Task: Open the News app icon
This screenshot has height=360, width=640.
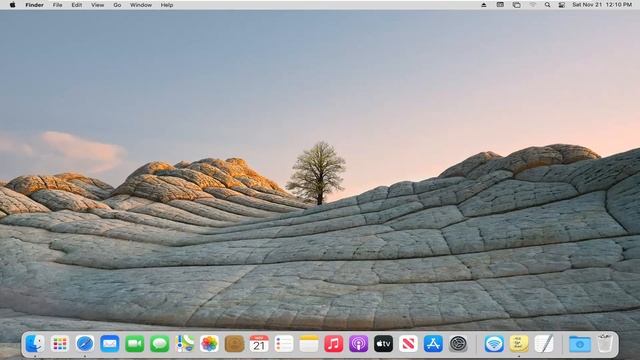Action: [x=409, y=344]
